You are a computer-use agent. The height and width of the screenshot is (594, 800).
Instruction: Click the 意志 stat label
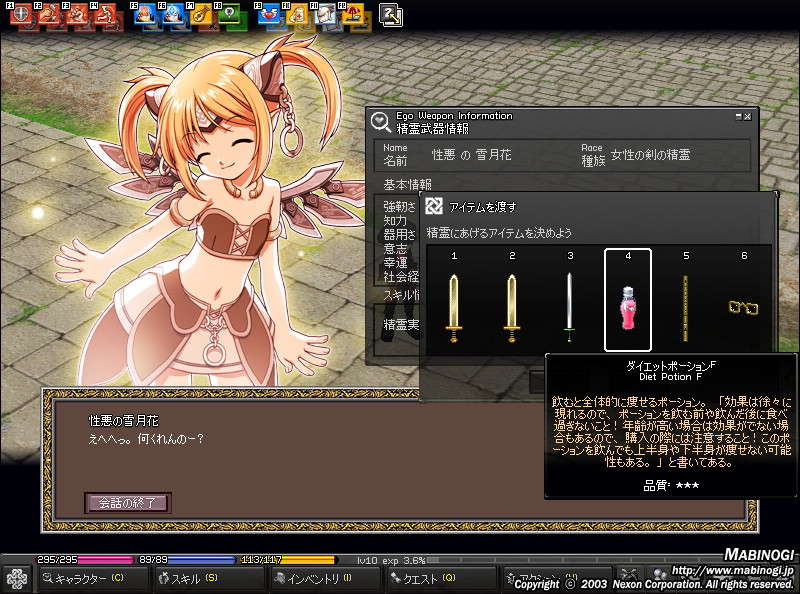[395, 249]
